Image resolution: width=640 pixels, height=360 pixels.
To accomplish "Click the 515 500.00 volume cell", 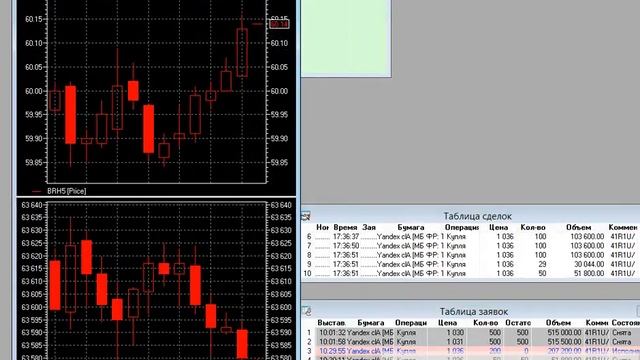I will pos(563,342).
